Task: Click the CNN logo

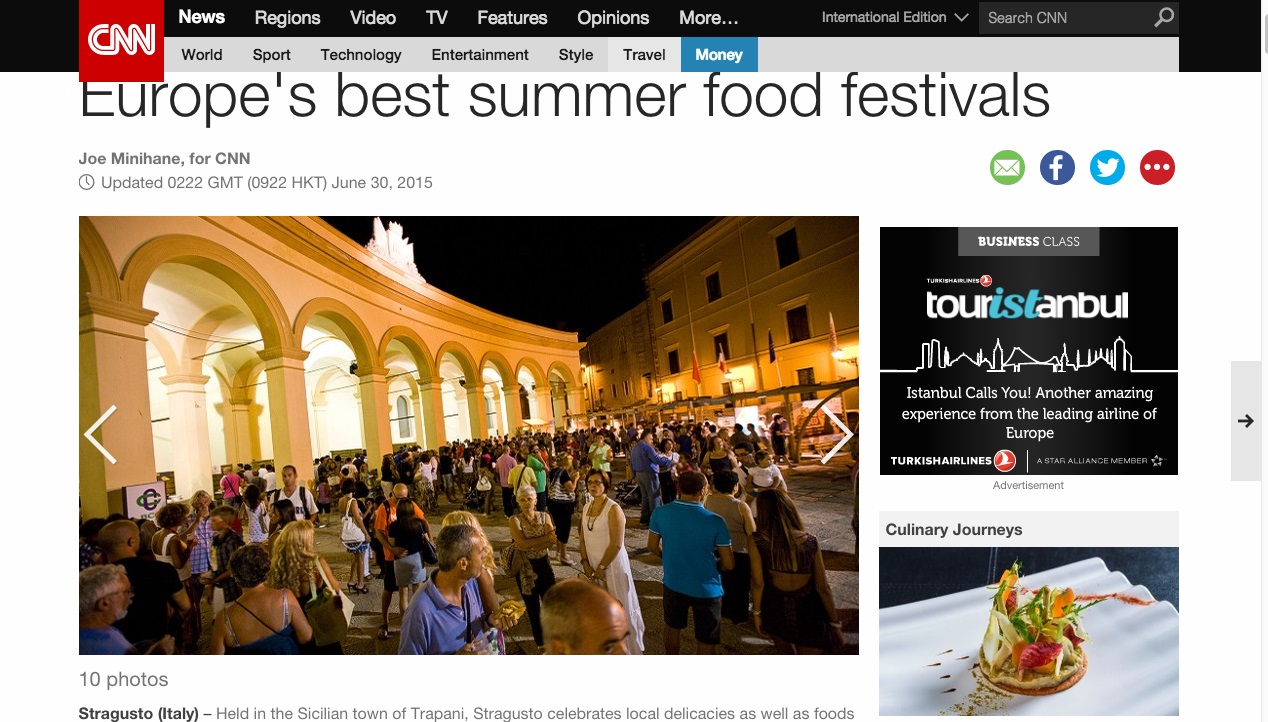Action: tap(121, 40)
